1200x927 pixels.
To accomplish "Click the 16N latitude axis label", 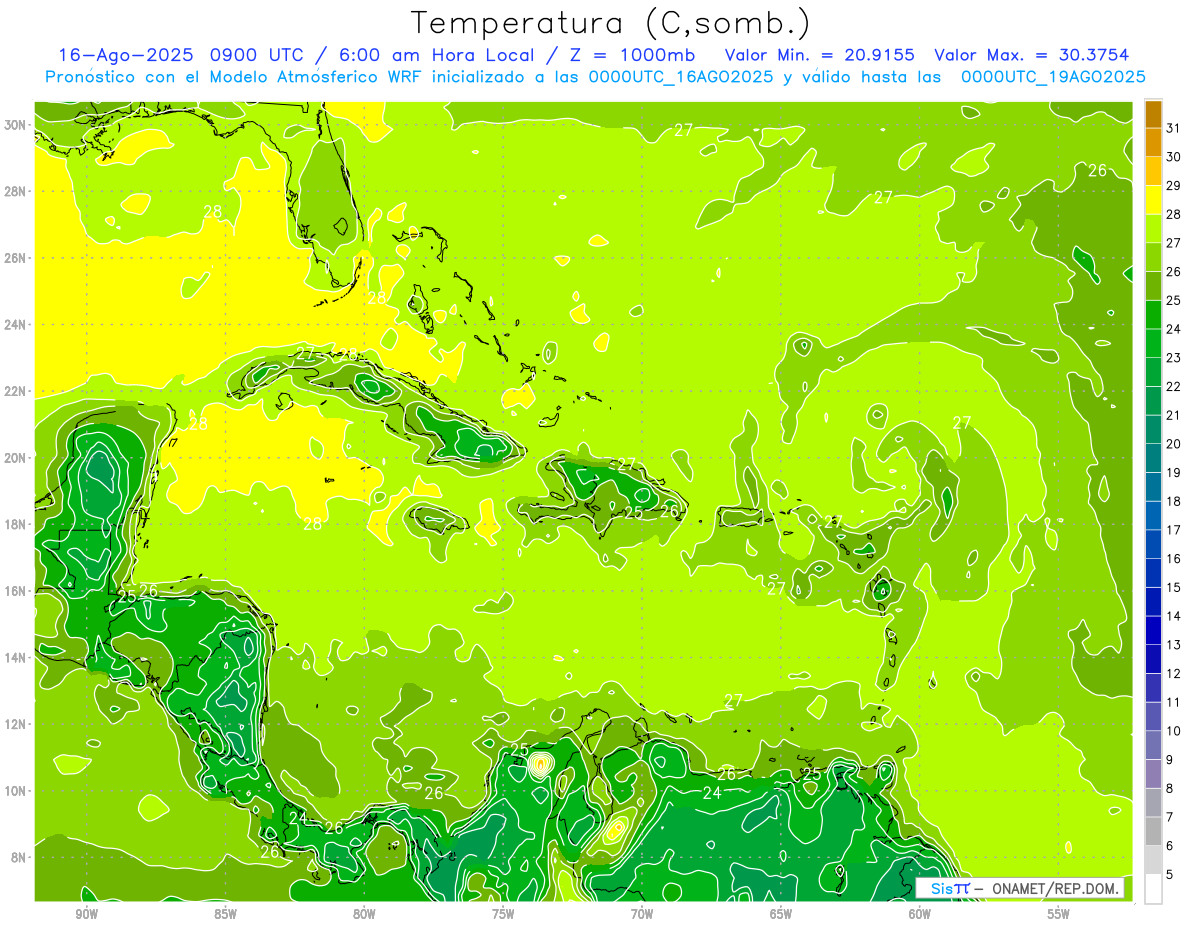I will tap(17, 591).
